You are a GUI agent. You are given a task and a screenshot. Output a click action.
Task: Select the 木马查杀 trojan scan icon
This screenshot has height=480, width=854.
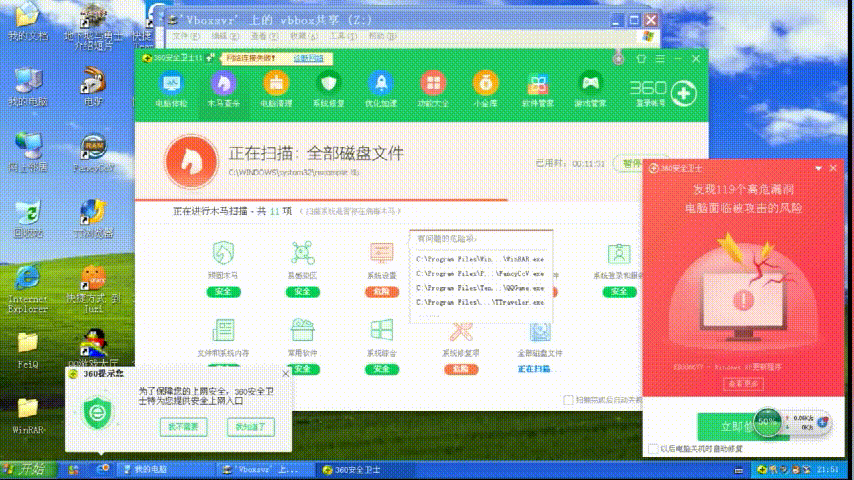click(223, 84)
